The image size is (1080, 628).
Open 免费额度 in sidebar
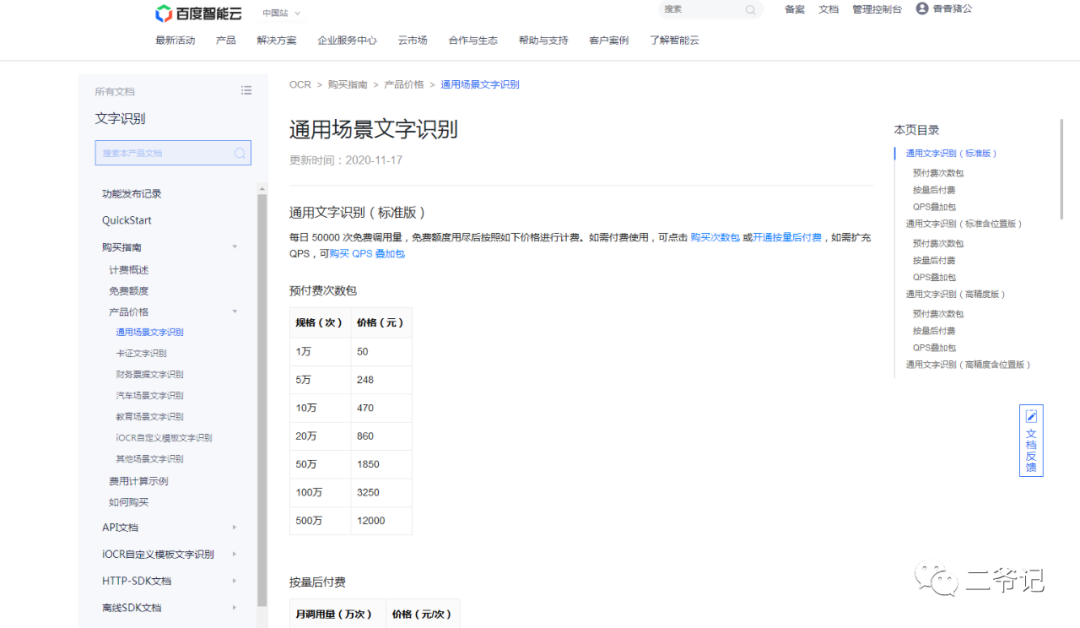[129, 291]
